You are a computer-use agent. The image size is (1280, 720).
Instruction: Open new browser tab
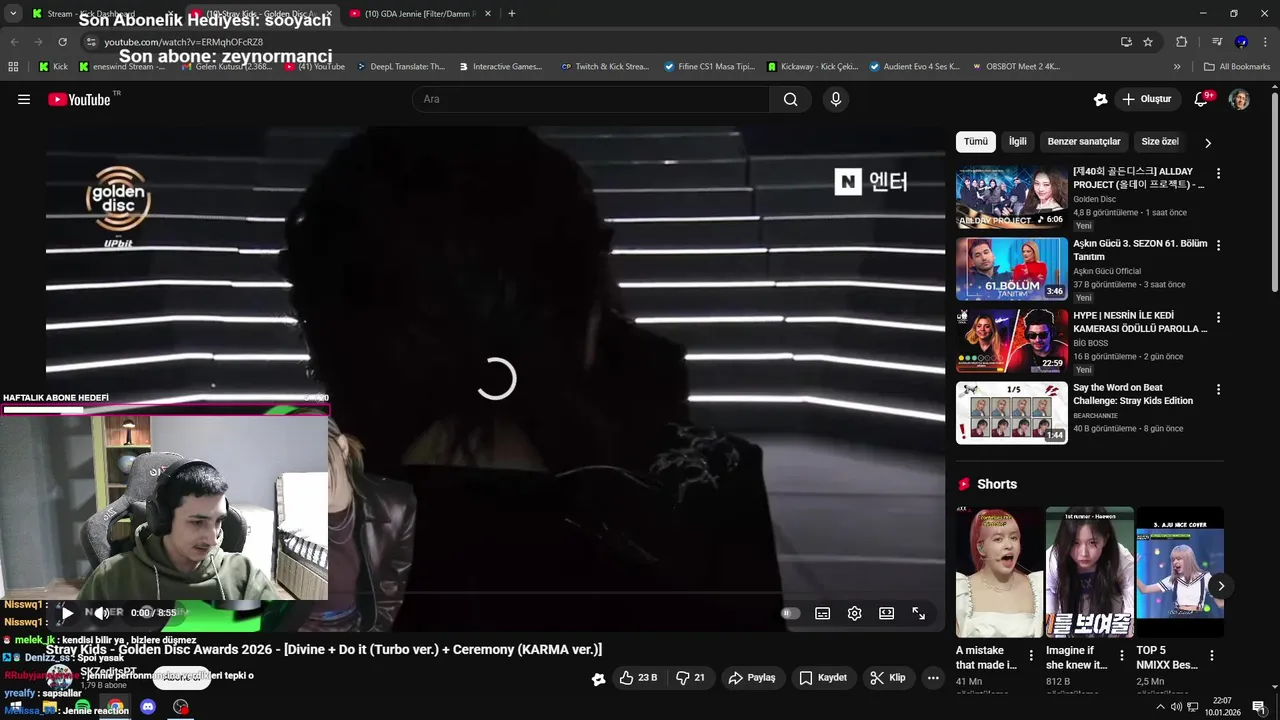pos(512,14)
